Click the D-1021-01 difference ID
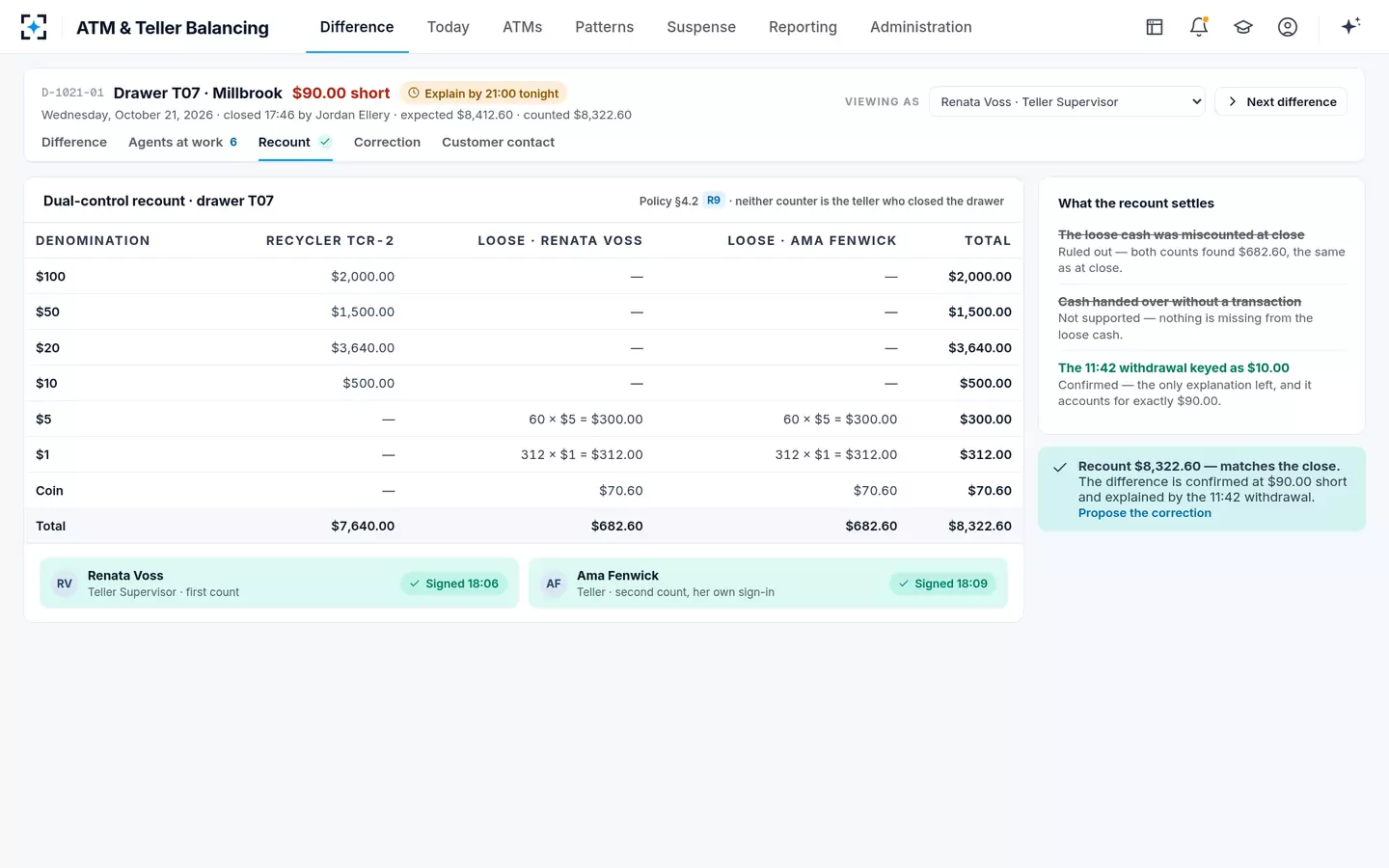 pos(72,94)
